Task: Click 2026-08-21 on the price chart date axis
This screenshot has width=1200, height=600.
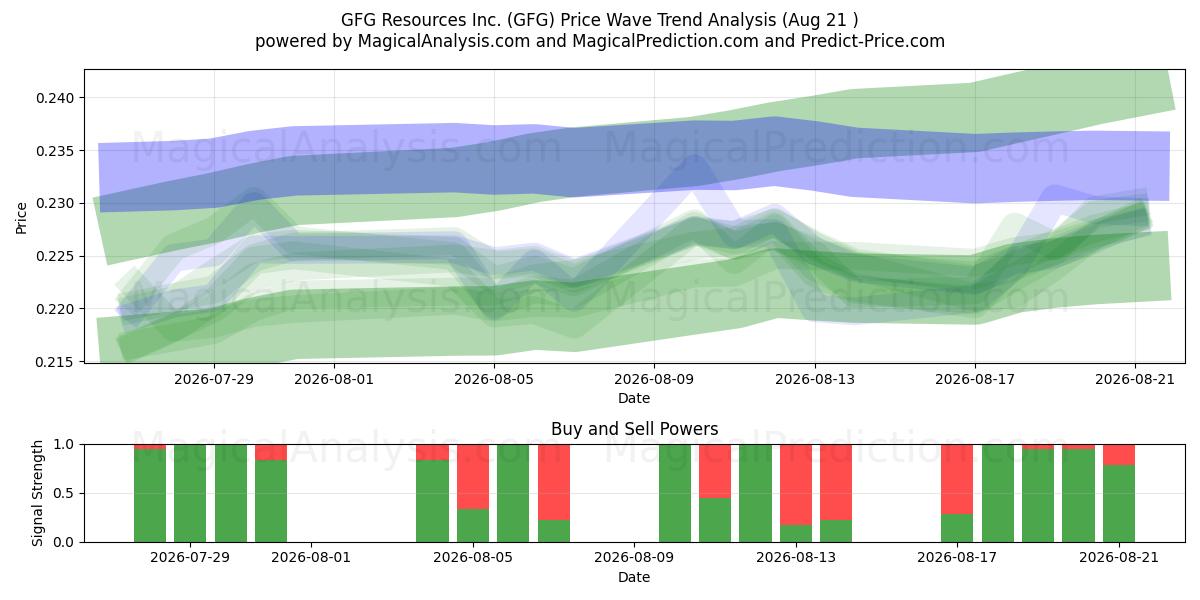Action: [1135, 379]
